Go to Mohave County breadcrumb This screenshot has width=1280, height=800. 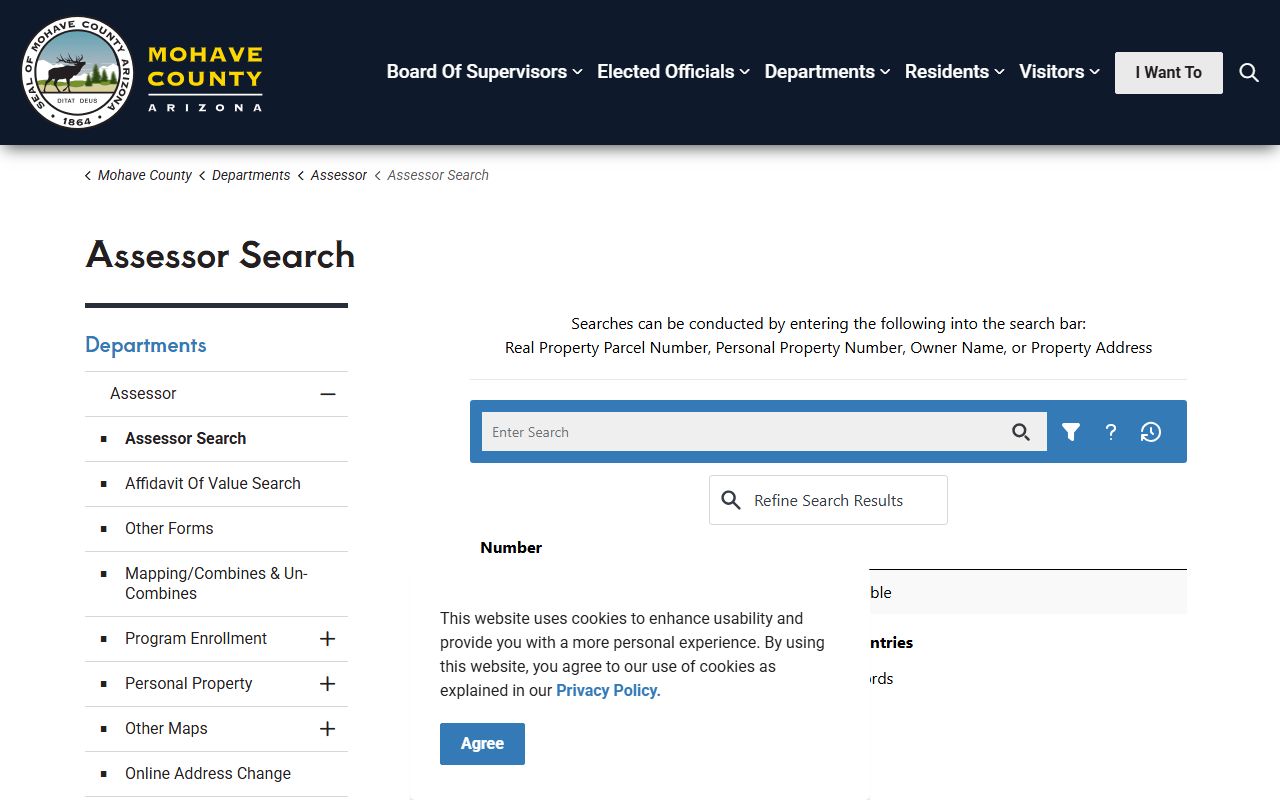click(145, 175)
